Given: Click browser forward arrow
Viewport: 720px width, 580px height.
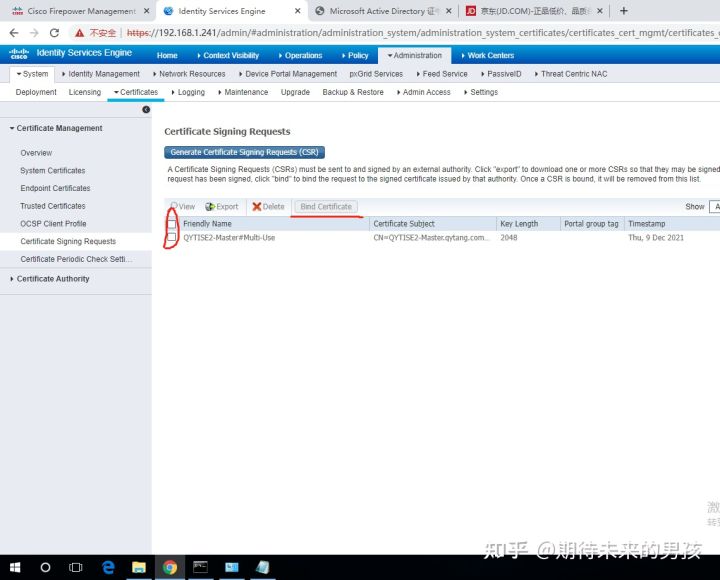Looking at the screenshot, I should [34, 33].
